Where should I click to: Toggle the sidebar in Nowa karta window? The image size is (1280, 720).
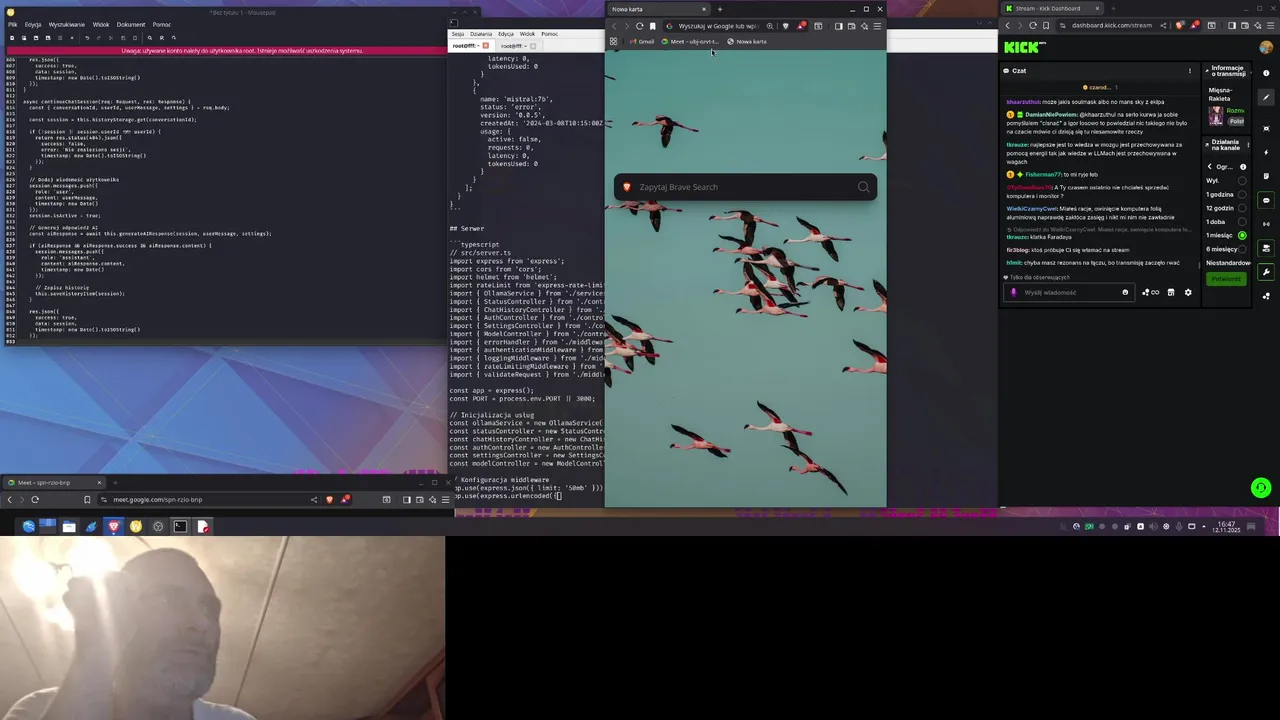[839, 26]
